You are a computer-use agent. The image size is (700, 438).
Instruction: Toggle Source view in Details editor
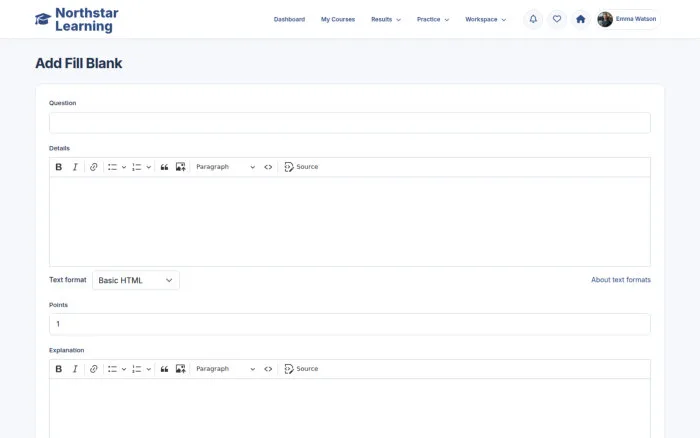pos(301,167)
